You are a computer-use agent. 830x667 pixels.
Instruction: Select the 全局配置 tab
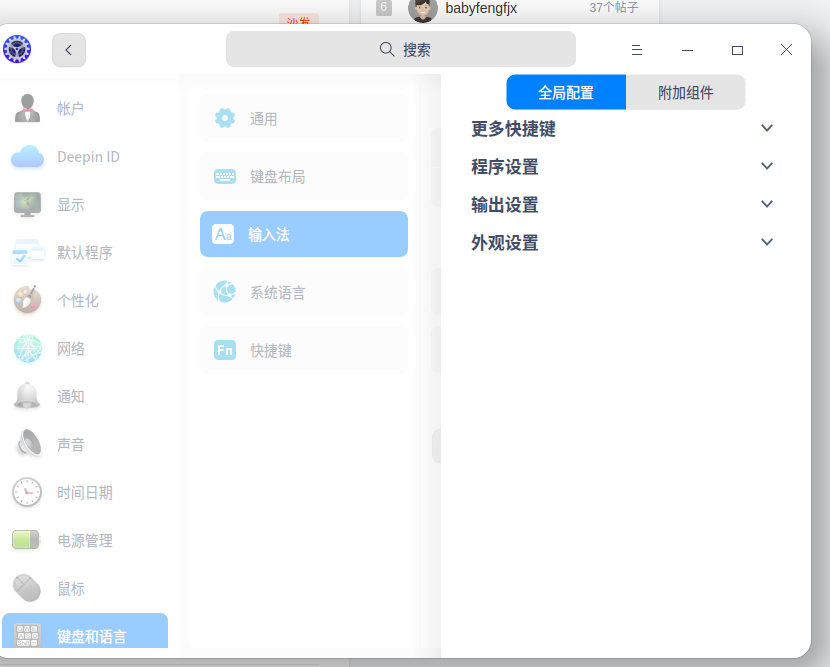[566, 91]
